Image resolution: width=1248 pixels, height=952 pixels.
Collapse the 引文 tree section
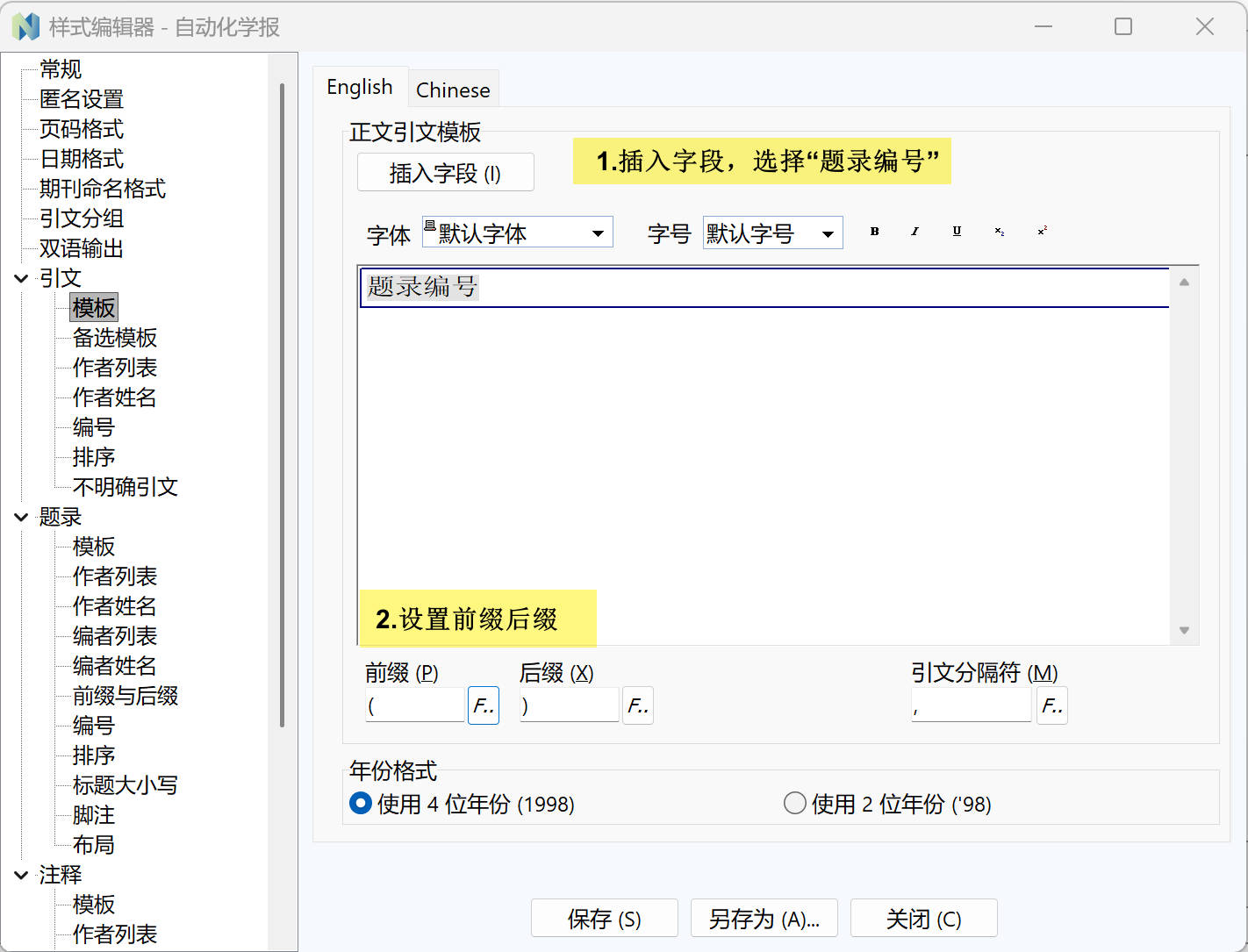pyautogui.click(x=21, y=278)
